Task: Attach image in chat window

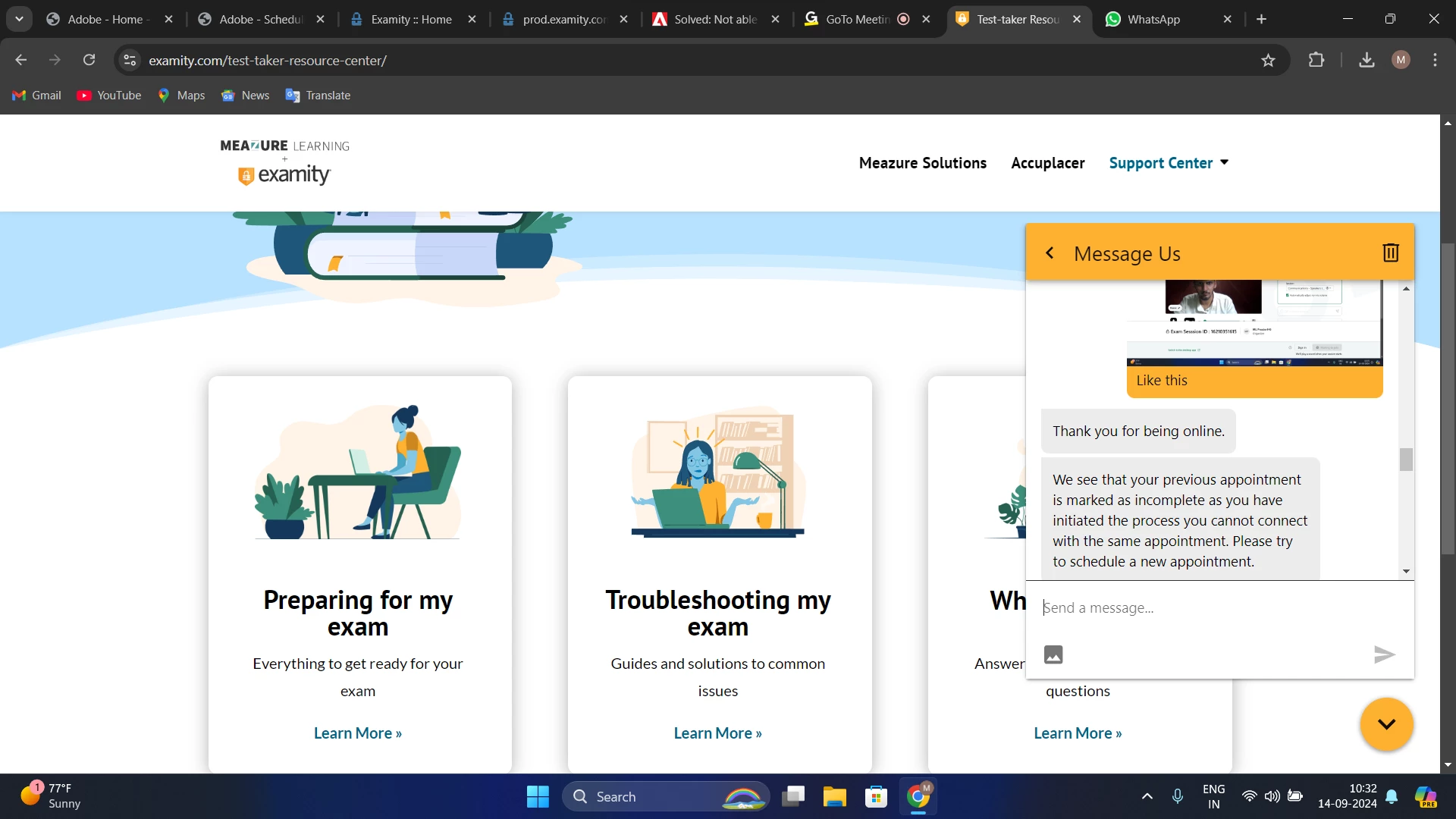Action: click(1053, 654)
